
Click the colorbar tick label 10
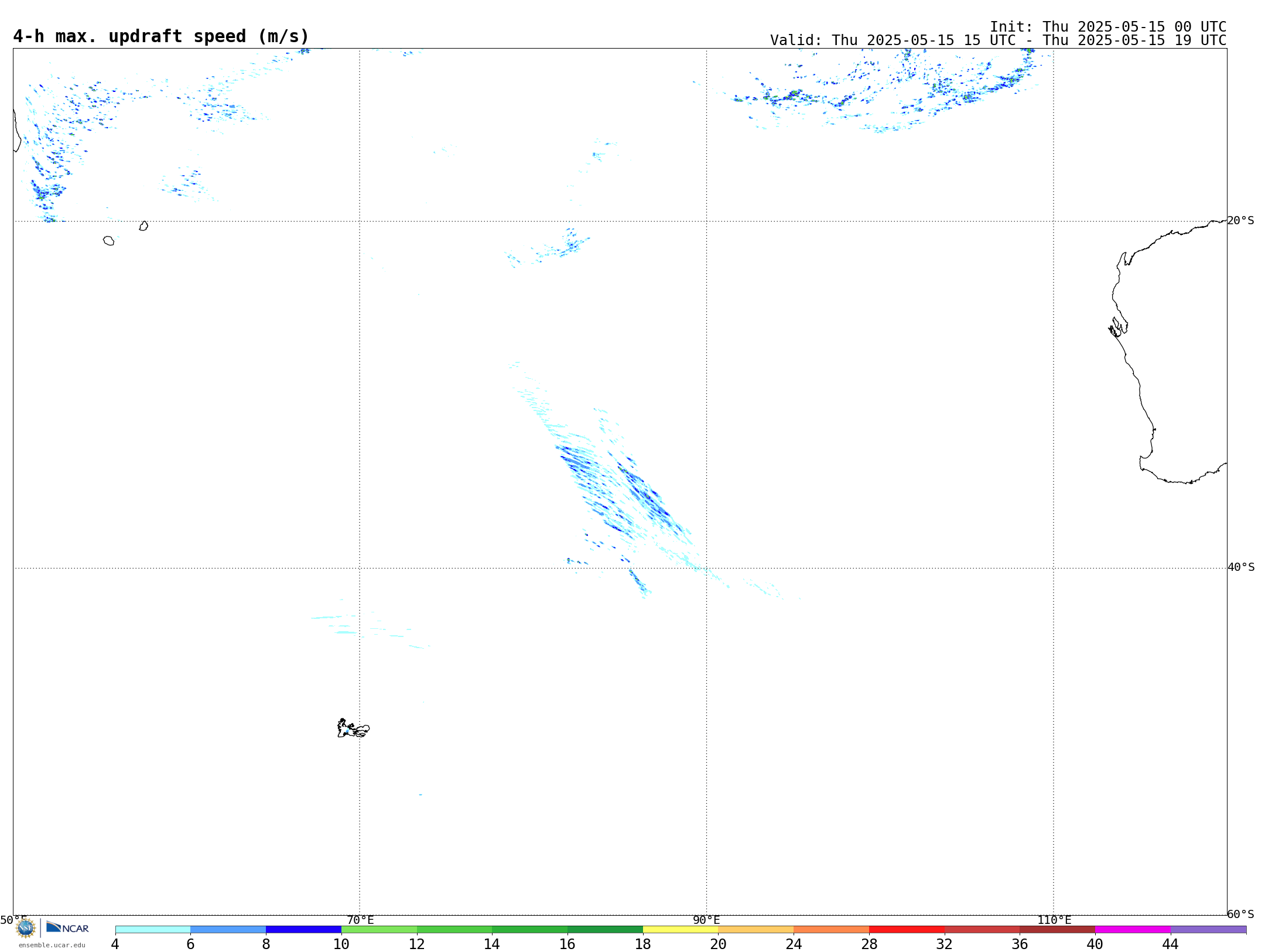341,944
